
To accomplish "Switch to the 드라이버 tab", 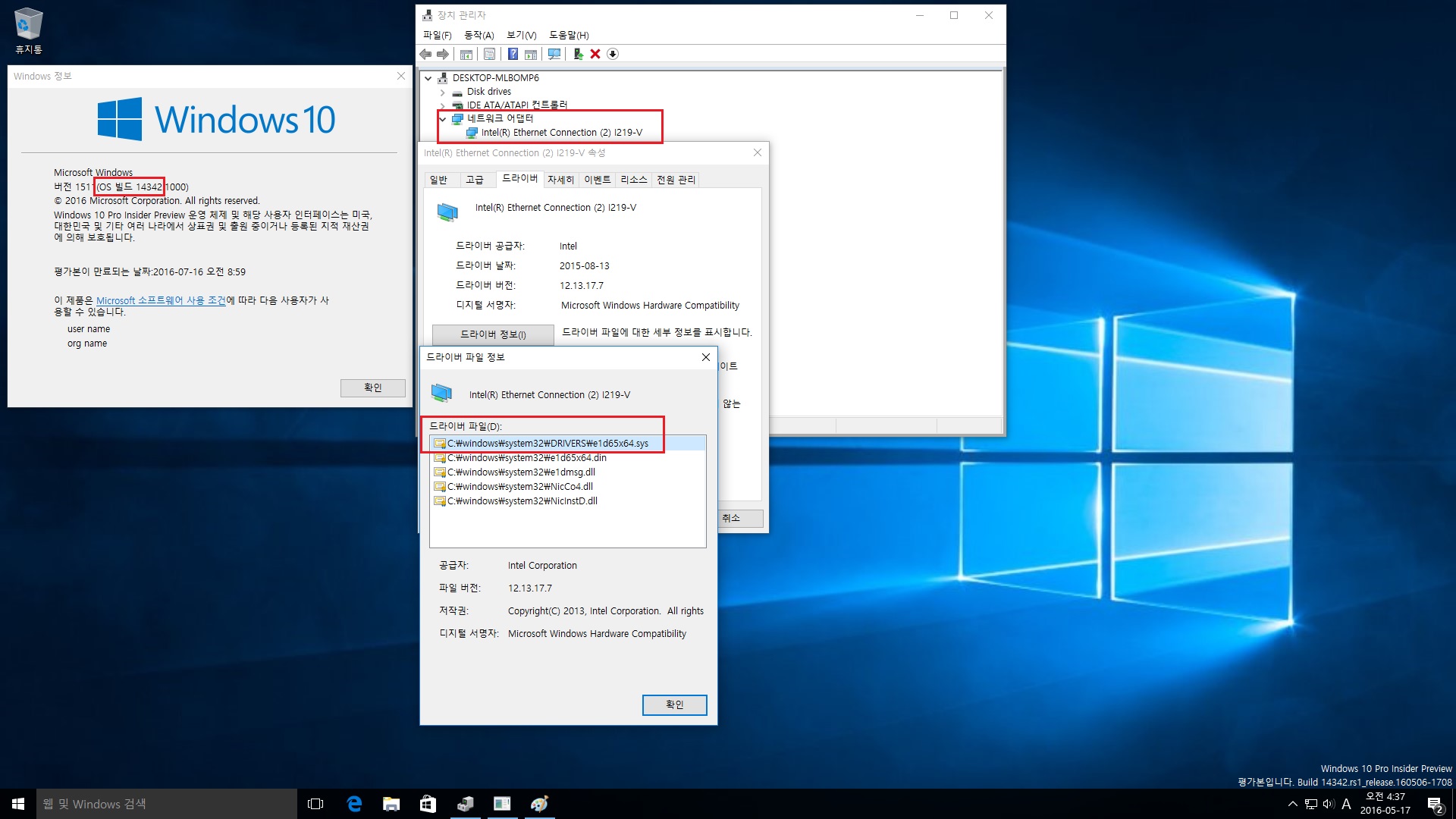I will point(519,178).
